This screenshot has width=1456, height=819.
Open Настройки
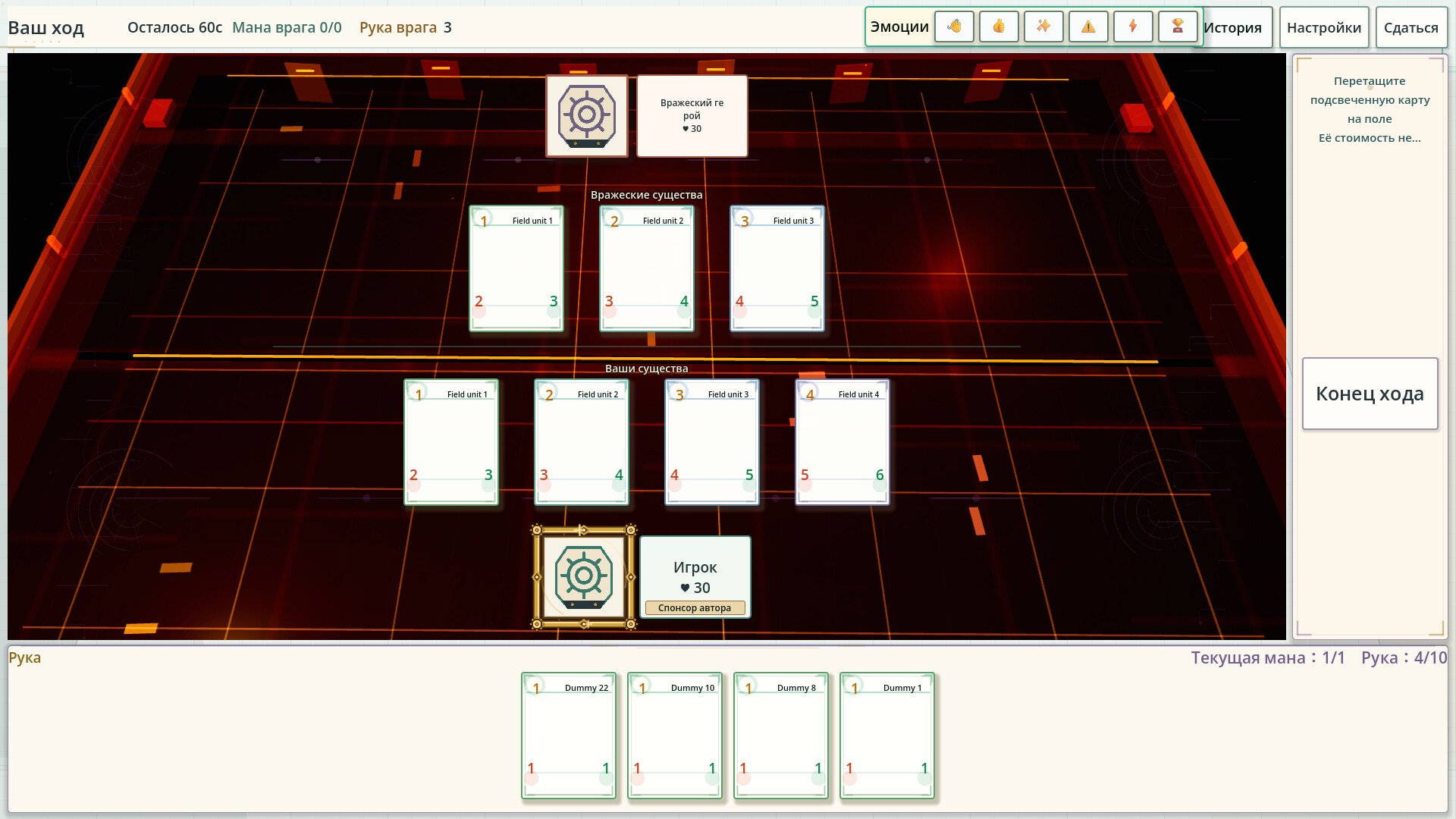(x=1324, y=27)
